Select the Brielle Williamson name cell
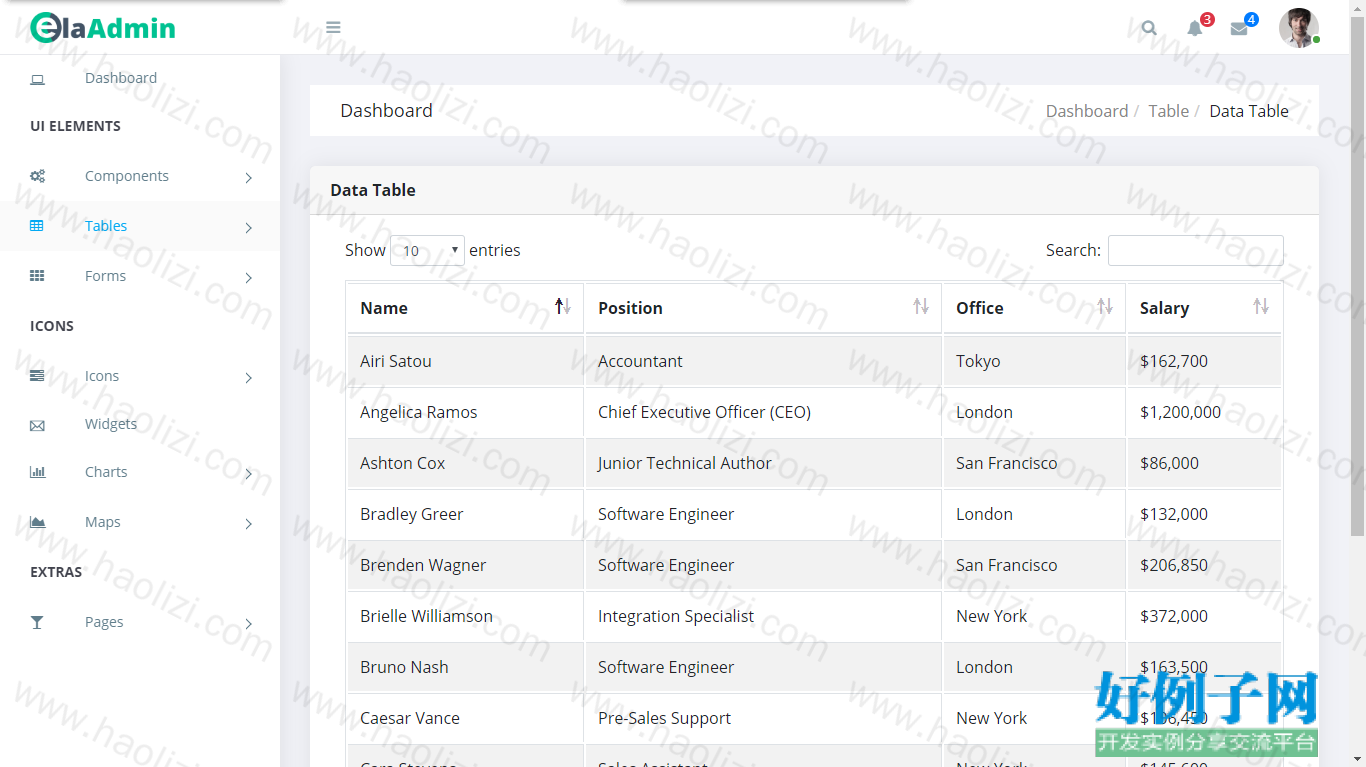Screen dimensions: 1366x767 click(466, 616)
